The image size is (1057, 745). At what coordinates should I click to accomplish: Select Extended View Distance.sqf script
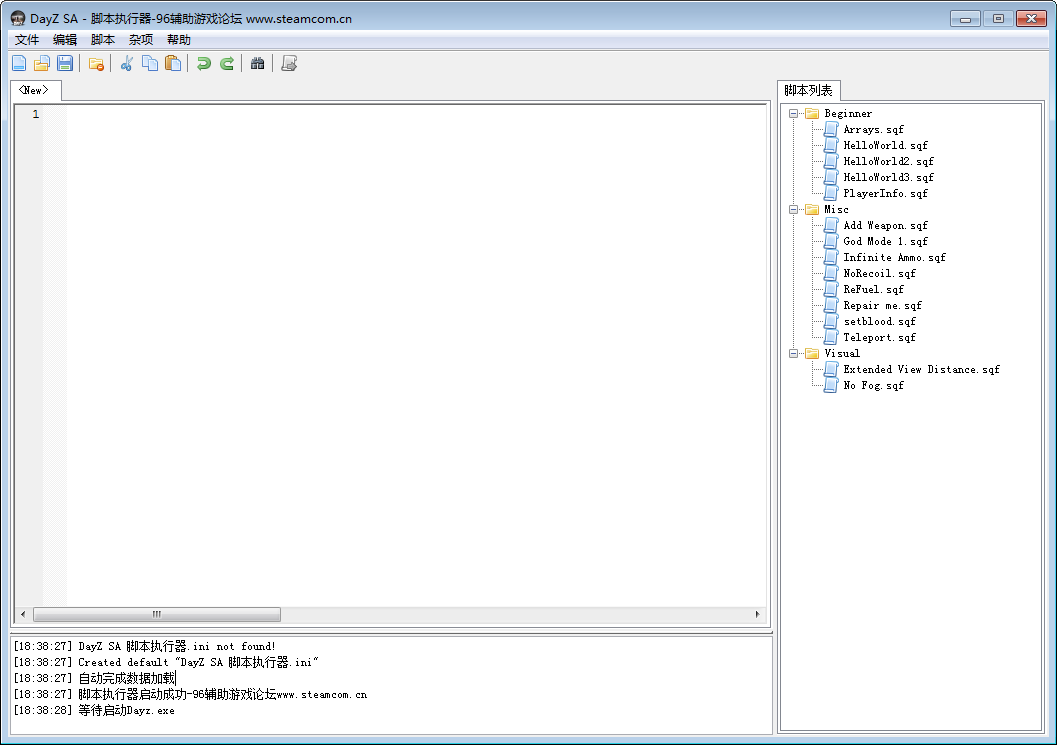(921, 369)
